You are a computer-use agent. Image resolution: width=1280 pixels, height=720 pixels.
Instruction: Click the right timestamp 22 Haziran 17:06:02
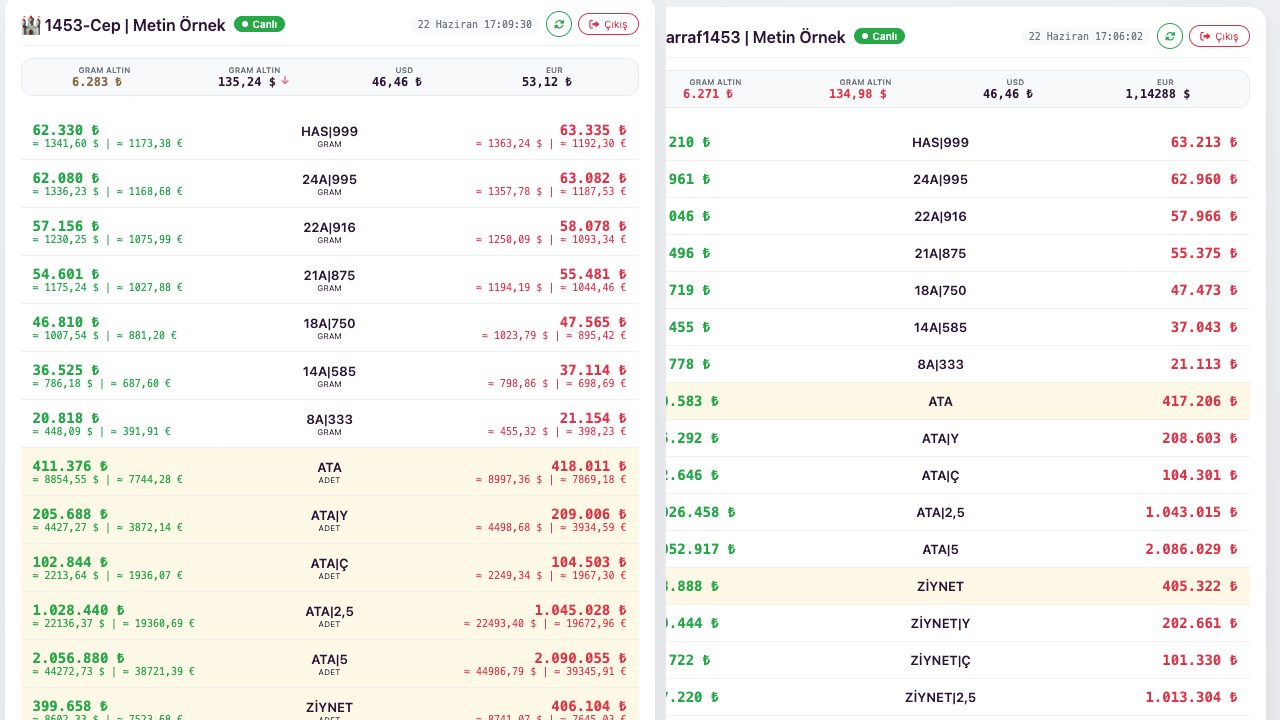1086,36
